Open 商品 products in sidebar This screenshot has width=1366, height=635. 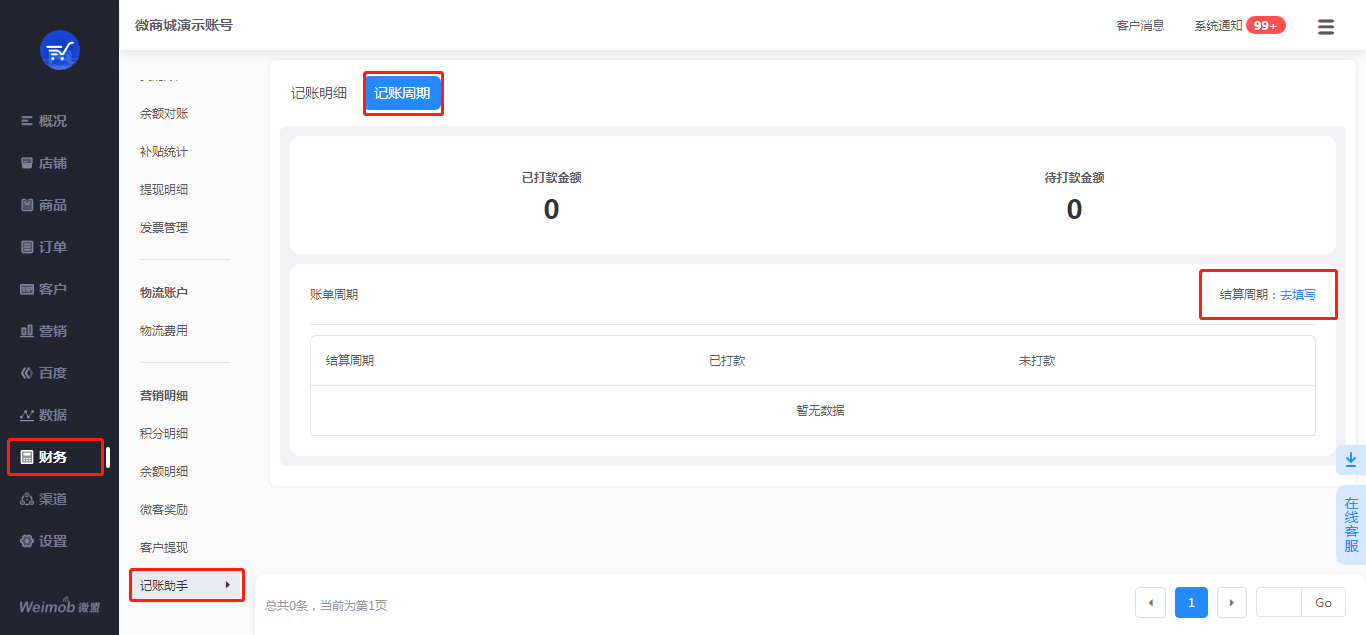tap(44, 205)
